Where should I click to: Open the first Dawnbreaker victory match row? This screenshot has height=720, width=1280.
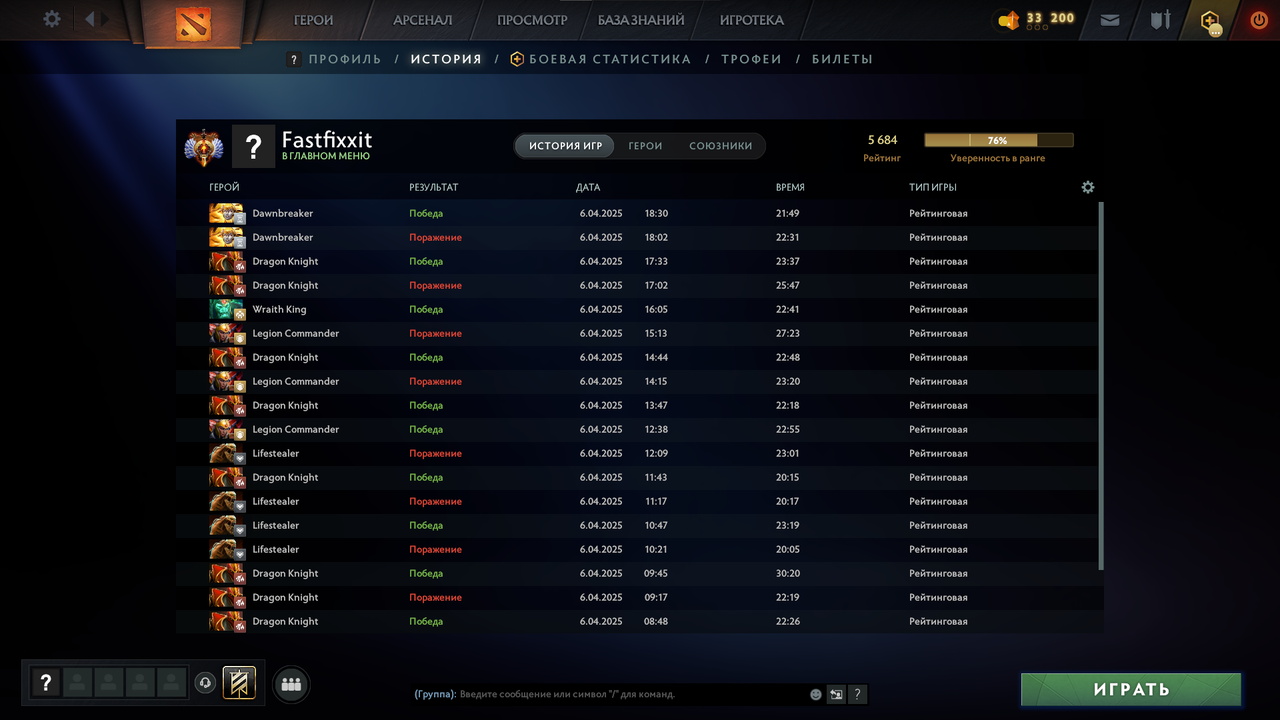(640, 213)
